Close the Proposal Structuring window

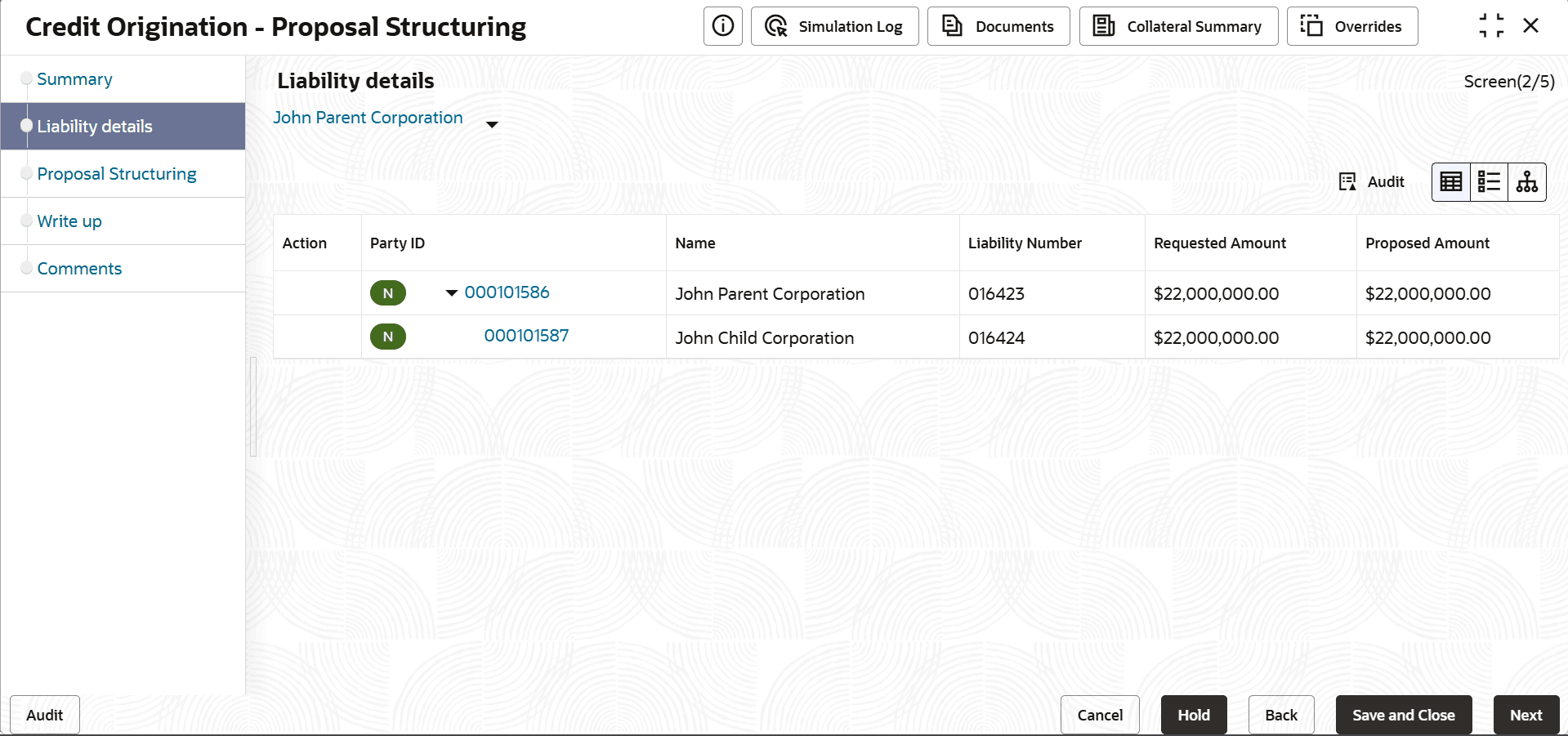coord(1531,26)
